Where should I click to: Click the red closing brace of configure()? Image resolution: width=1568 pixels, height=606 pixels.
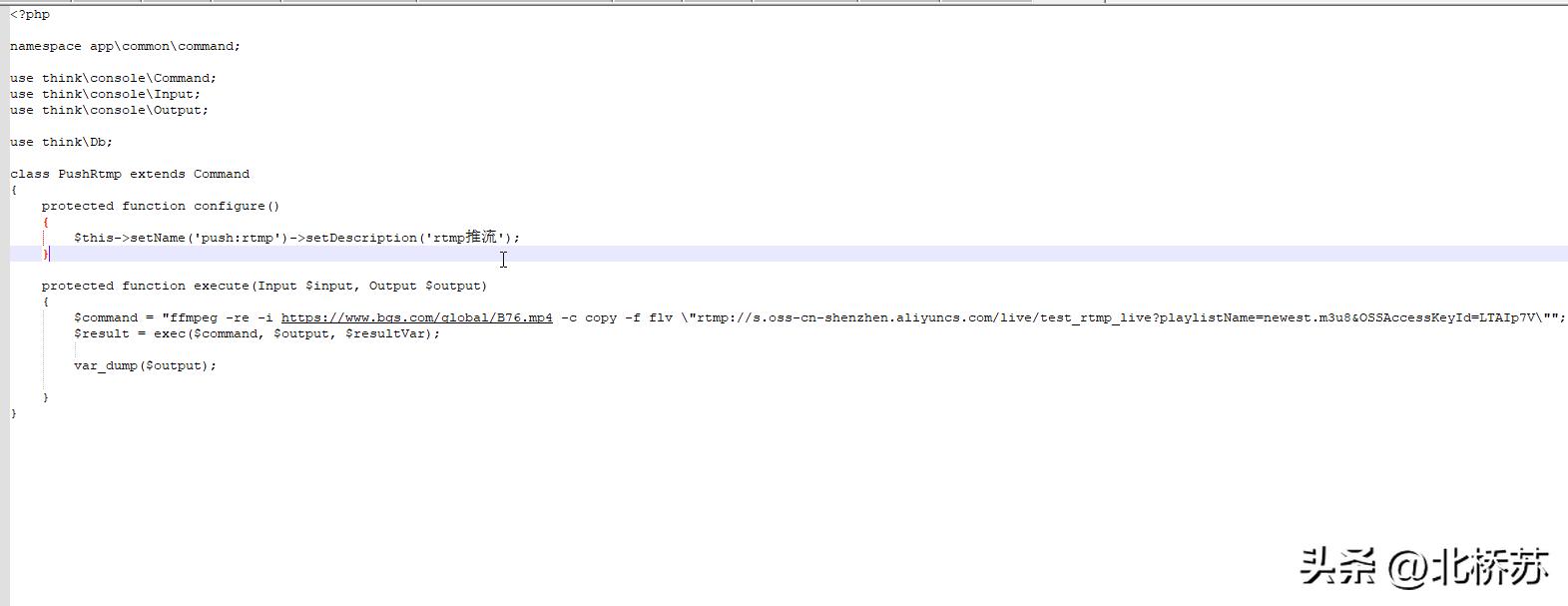[46, 254]
